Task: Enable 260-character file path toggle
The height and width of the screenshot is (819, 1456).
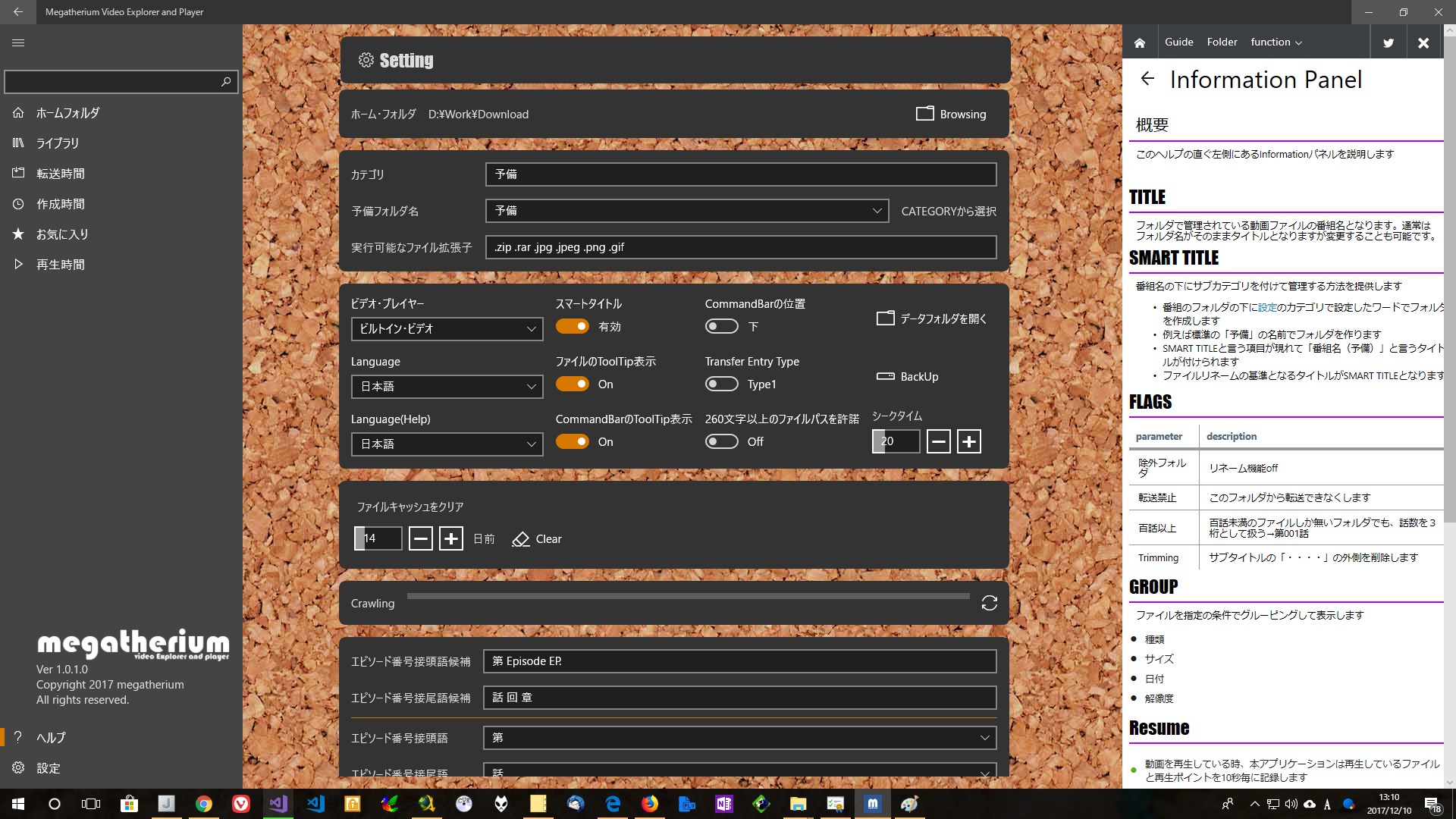Action: [721, 441]
